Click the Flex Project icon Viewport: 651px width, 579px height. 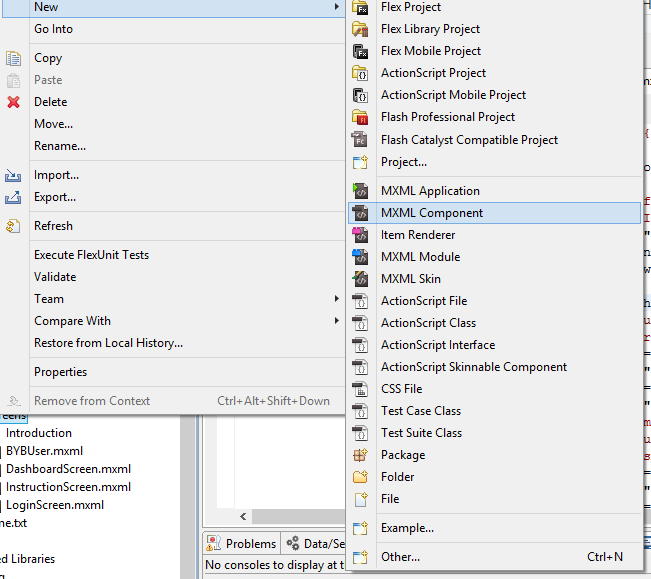click(x=360, y=7)
